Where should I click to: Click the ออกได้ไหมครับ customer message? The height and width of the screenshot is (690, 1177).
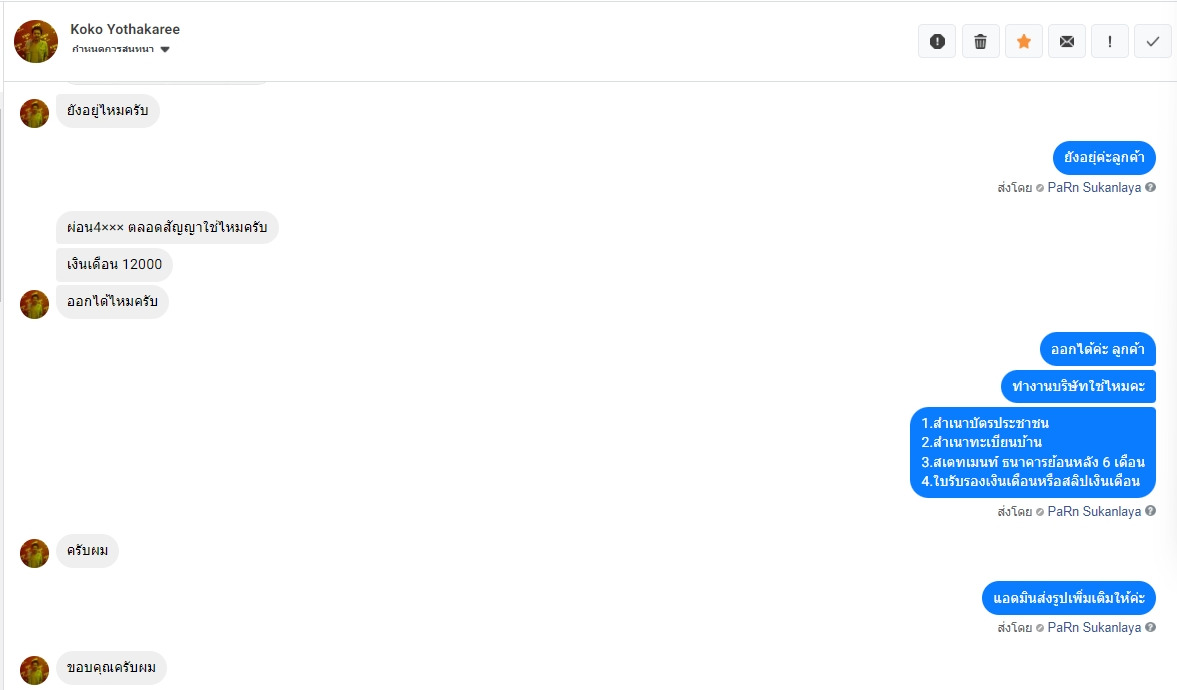(x=112, y=302)
